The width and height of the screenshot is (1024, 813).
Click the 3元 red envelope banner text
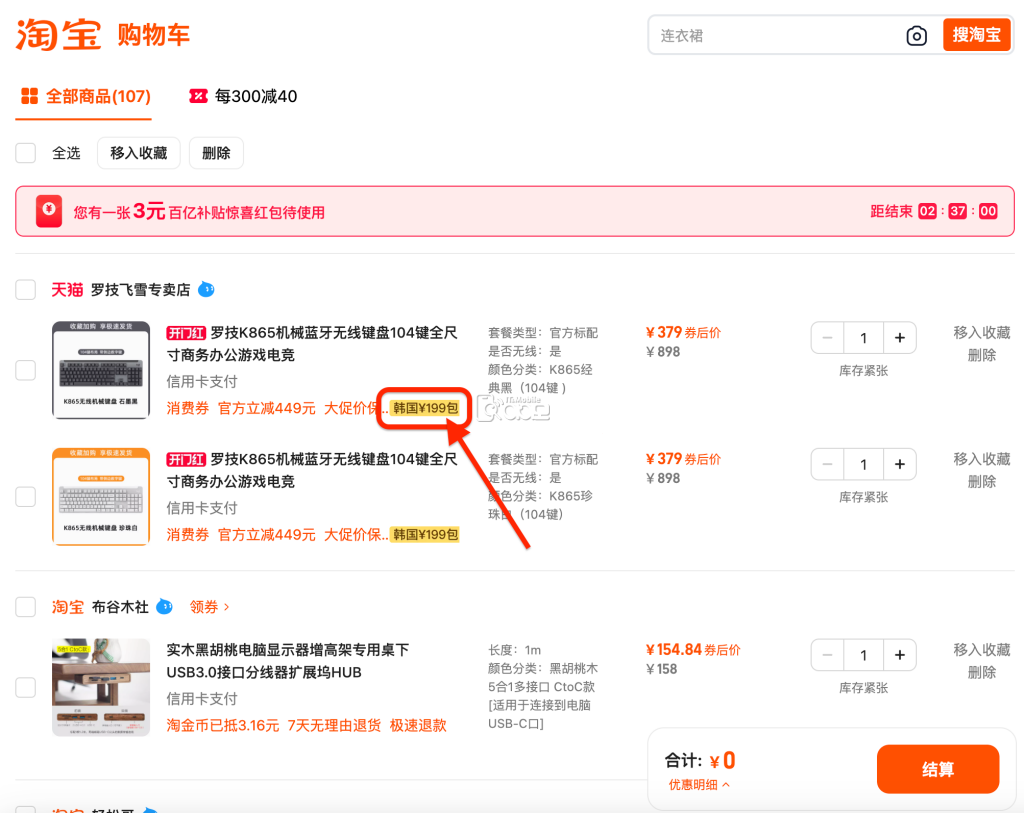pos(199,212)
